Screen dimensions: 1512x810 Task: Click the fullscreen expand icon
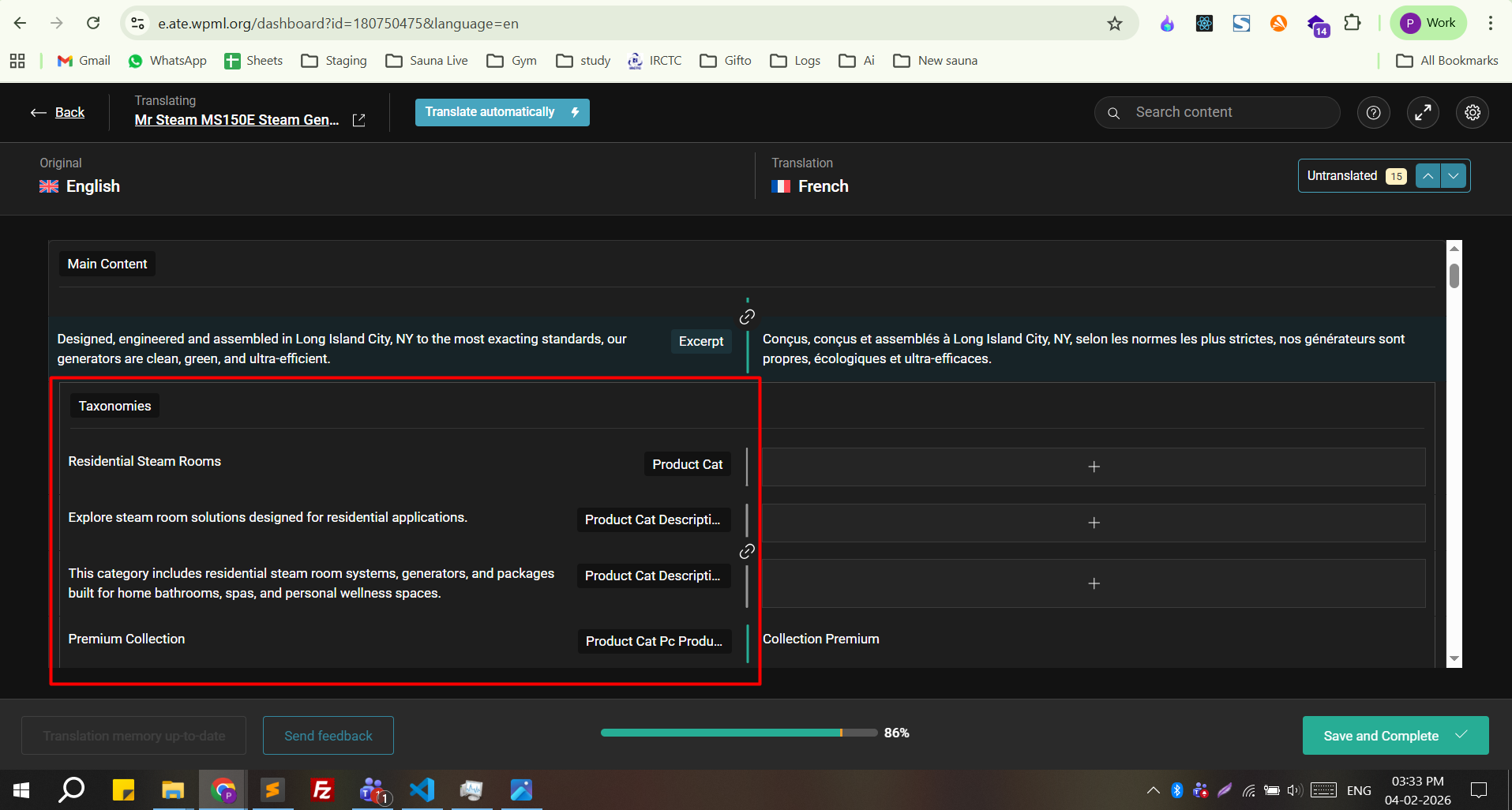1423,113
